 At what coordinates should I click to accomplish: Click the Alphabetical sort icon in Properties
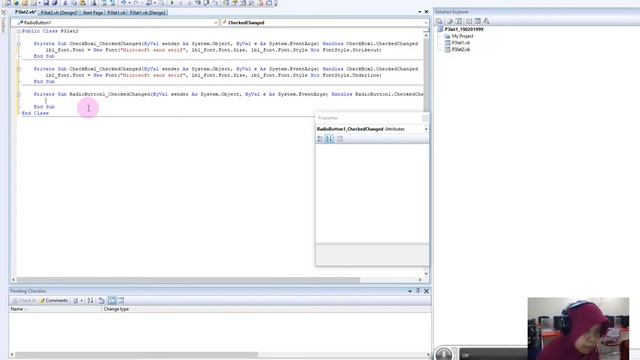click(329, 139)
